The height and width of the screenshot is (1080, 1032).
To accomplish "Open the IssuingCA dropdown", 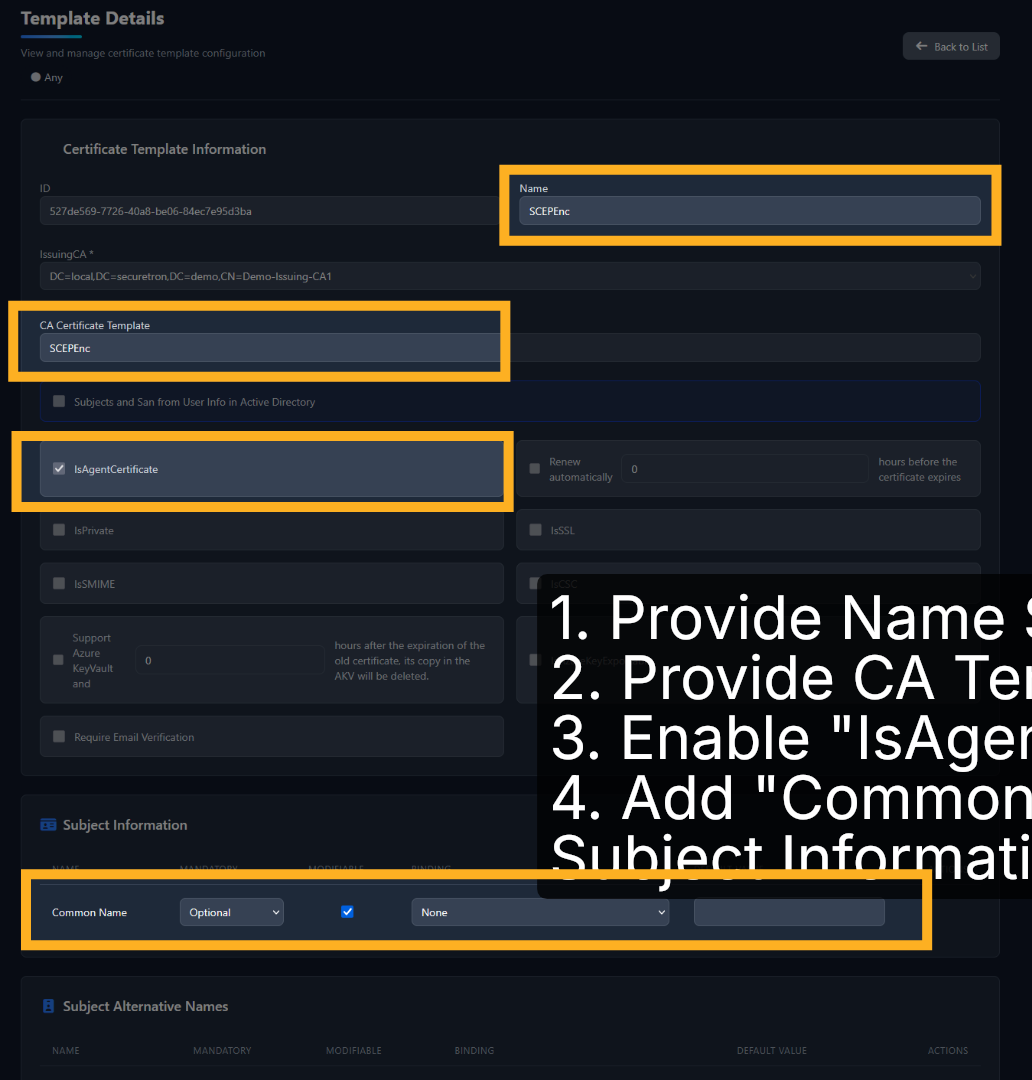I will pyautogui.click(x=510, y=276).
